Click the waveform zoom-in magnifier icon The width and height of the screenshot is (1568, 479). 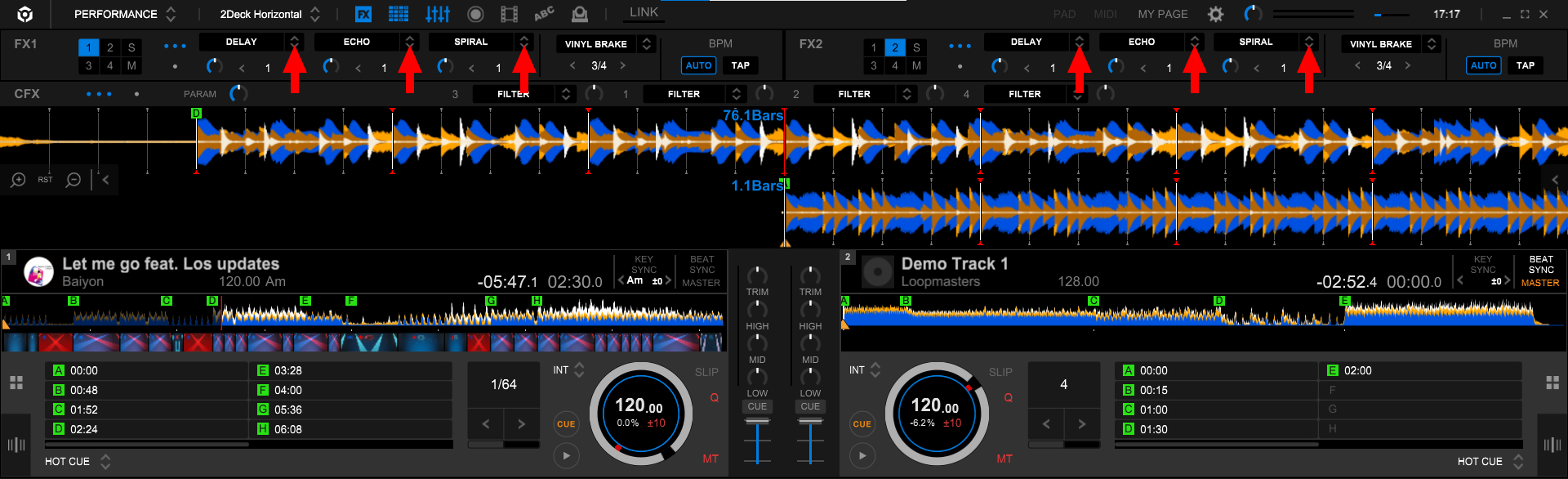[x=18, y=180]
